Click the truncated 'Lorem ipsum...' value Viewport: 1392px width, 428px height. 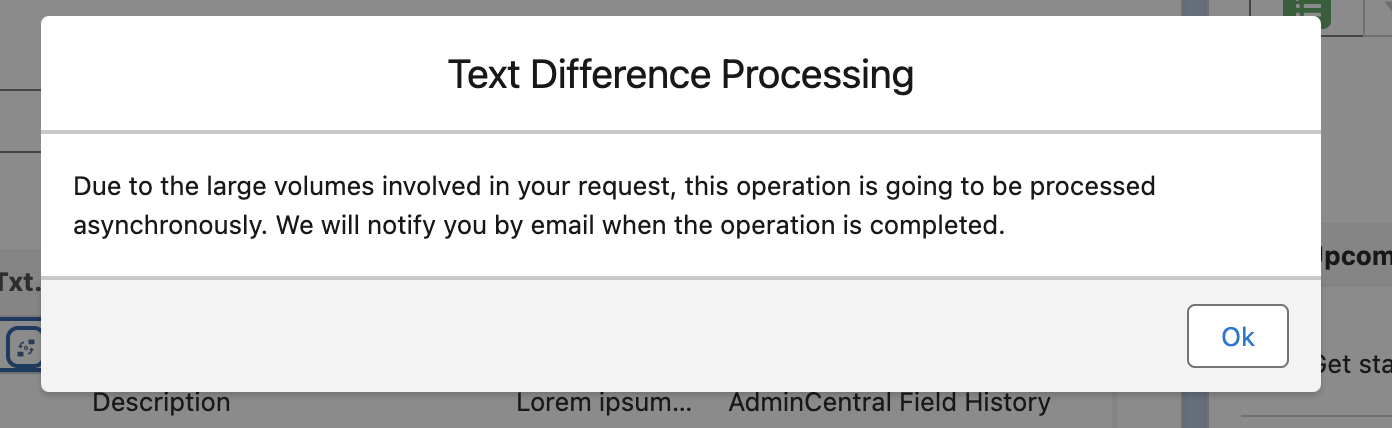click(603, 403)
